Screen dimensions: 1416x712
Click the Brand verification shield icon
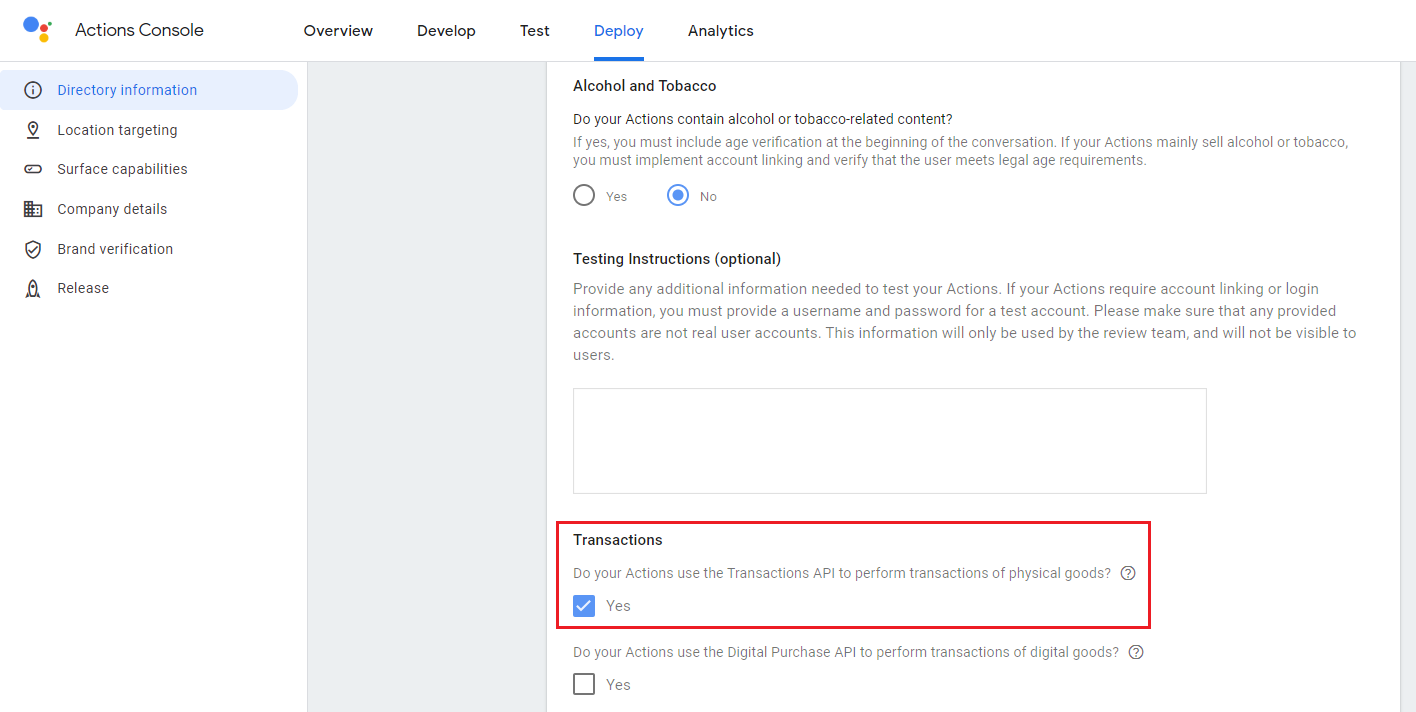33,249
